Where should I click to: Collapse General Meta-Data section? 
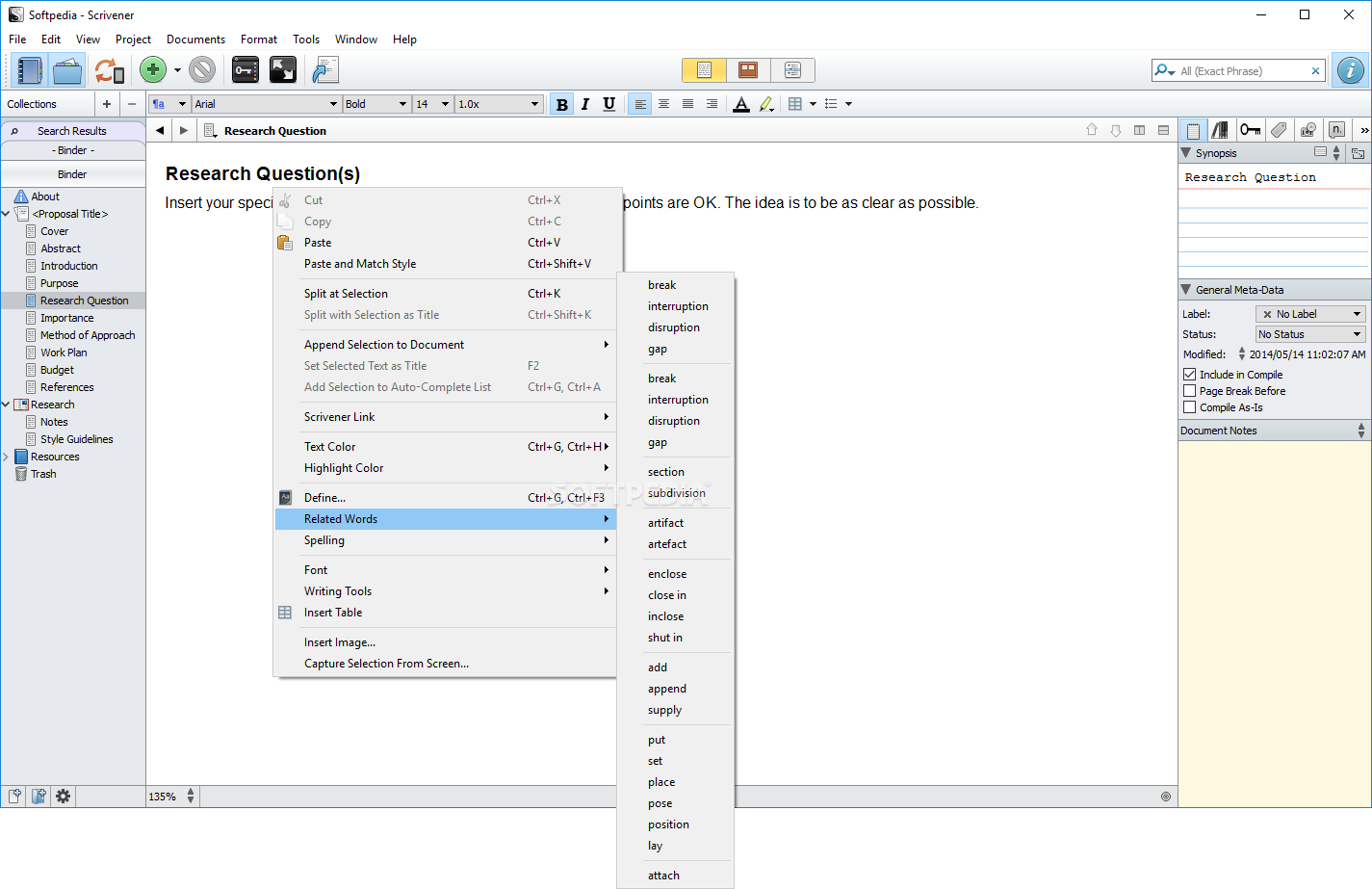[x=1186, y=290]
